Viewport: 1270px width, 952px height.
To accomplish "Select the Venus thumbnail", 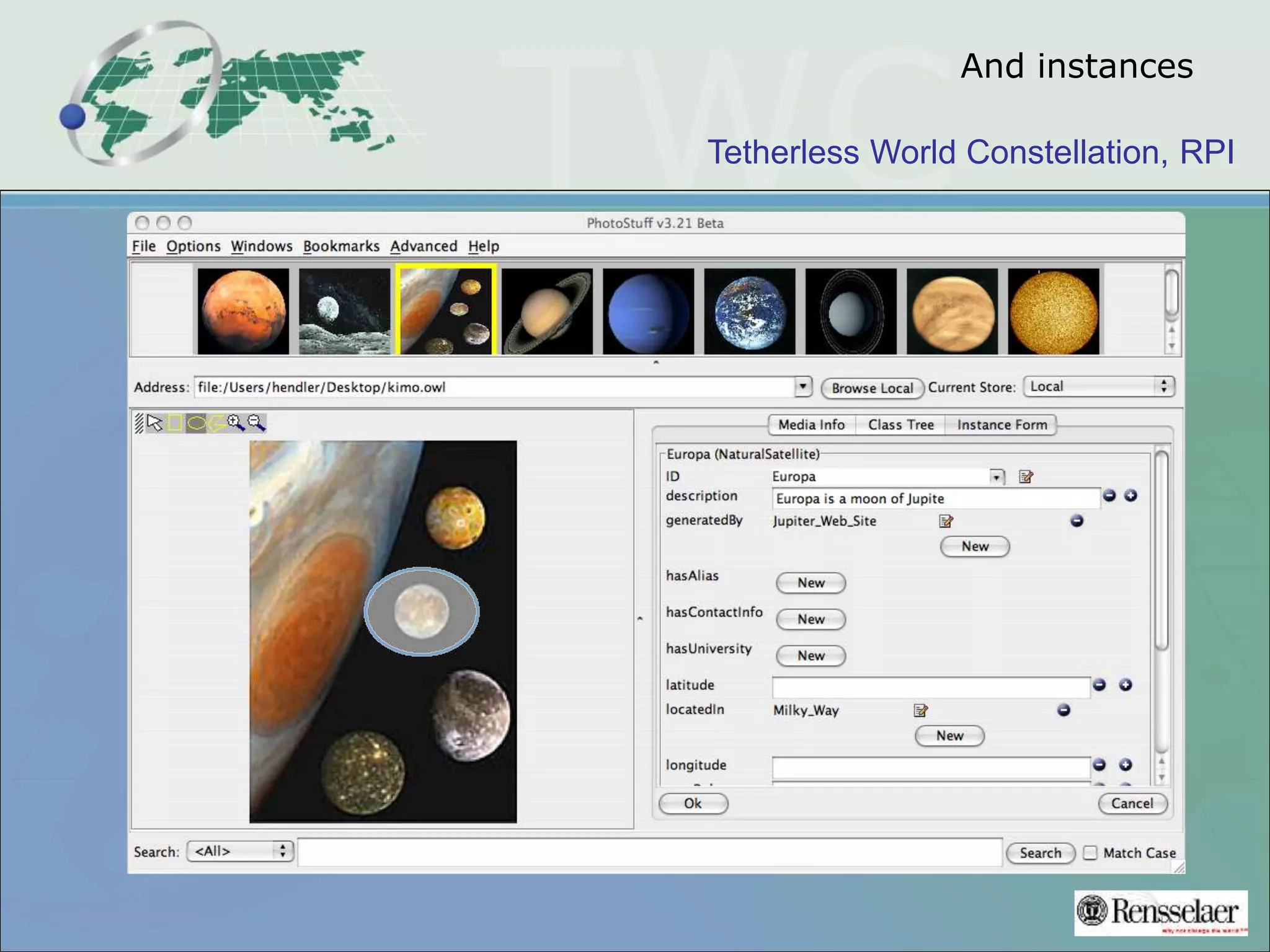I will point(952,311).
